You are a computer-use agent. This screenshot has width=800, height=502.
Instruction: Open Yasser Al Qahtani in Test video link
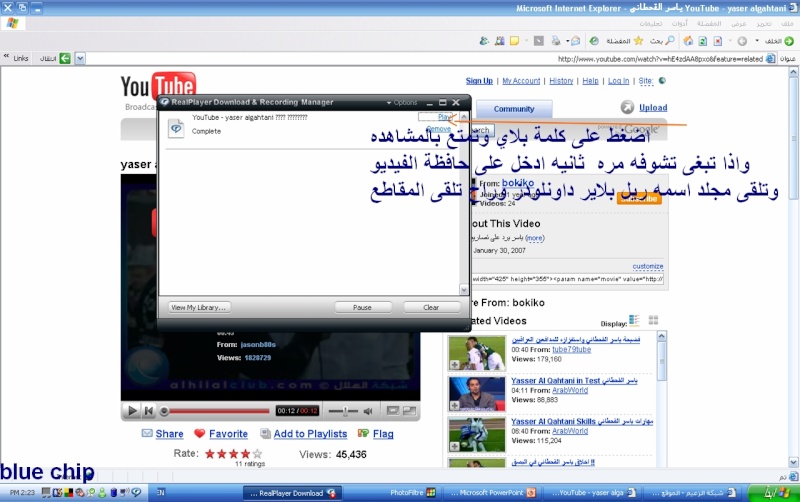point(574,381)
